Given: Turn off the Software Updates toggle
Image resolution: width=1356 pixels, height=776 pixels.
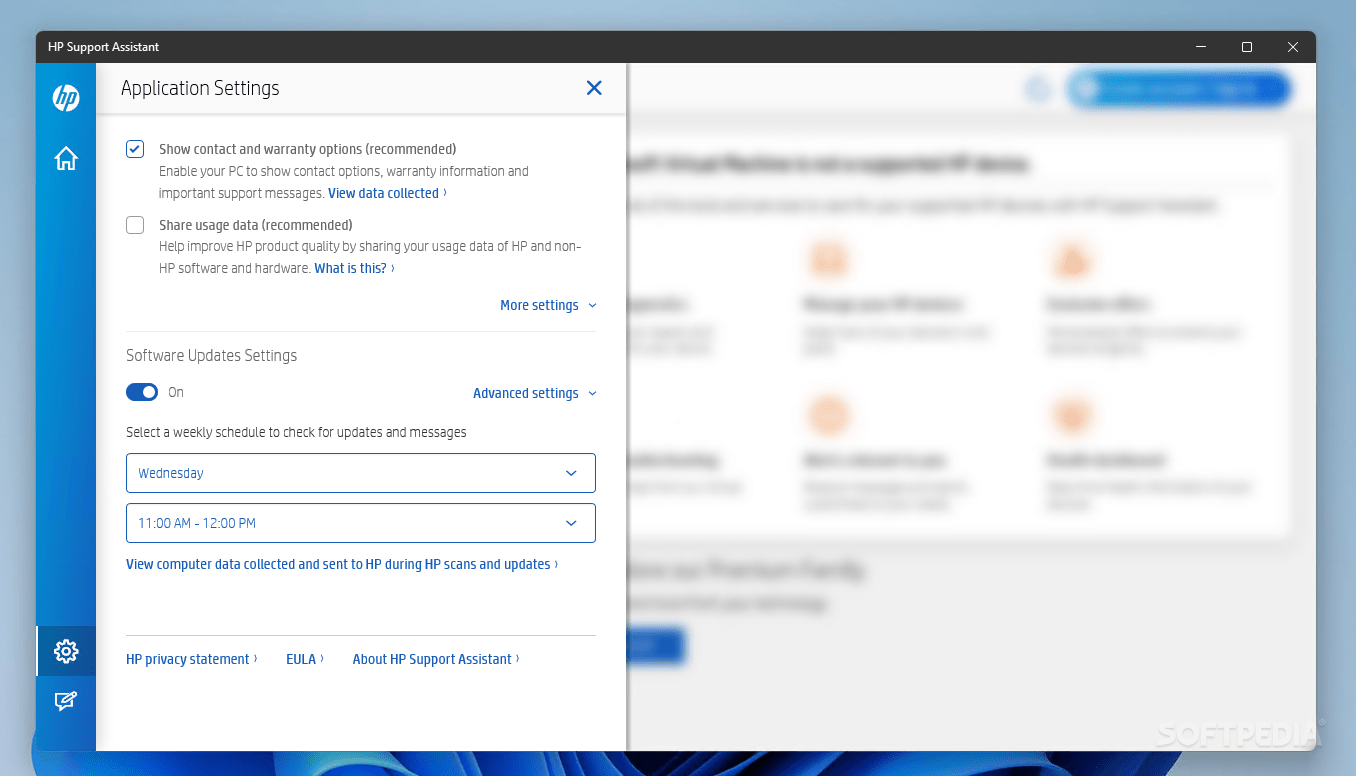Looking at the screenshot, I should pos(142,392).
